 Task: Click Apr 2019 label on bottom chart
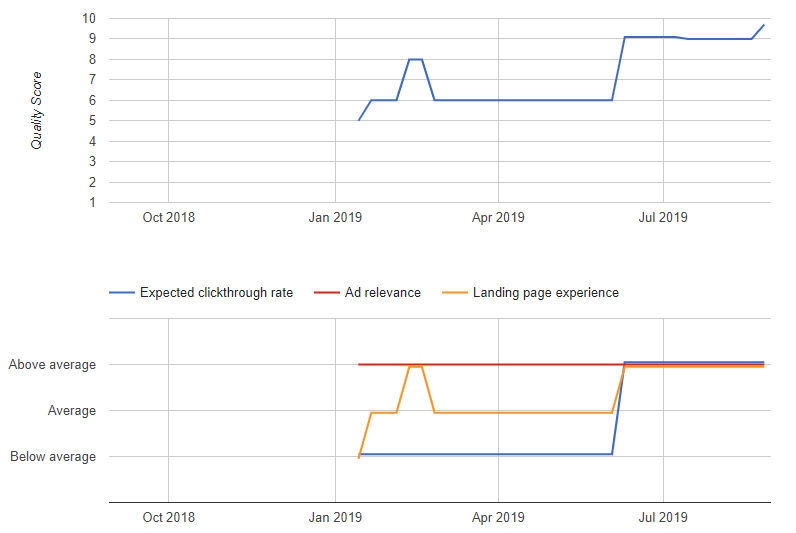click(498, 518)
